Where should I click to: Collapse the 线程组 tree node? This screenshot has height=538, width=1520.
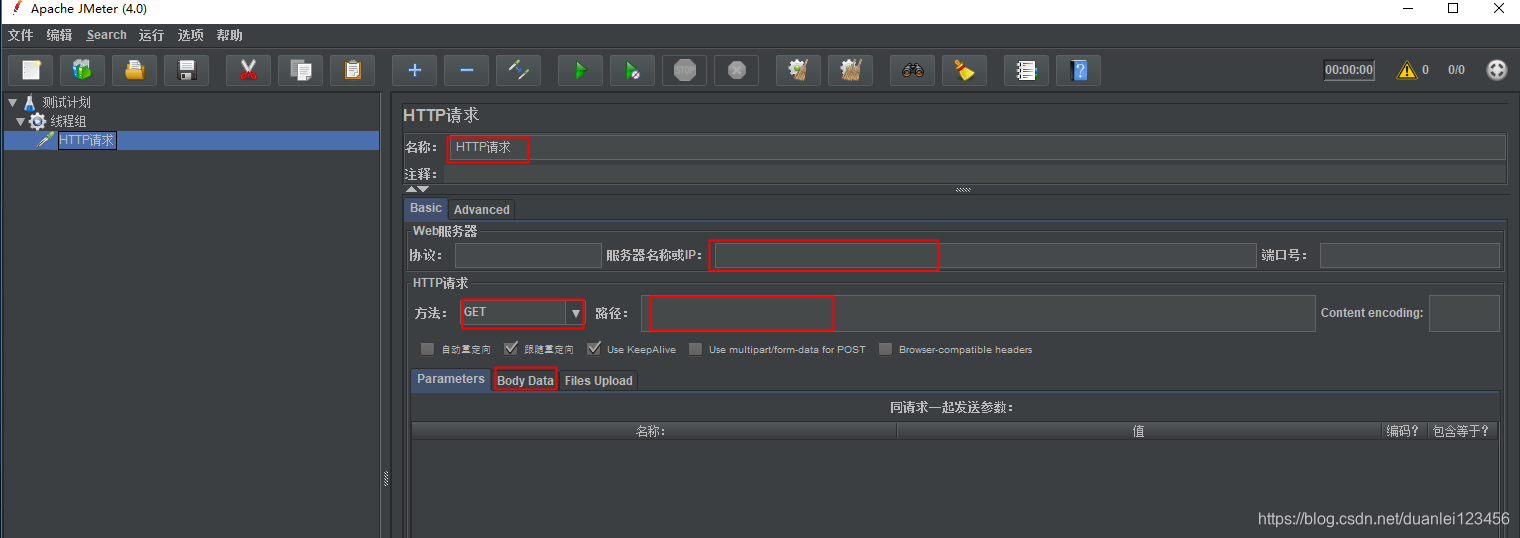pyautogui.click(x=21, y=121)
